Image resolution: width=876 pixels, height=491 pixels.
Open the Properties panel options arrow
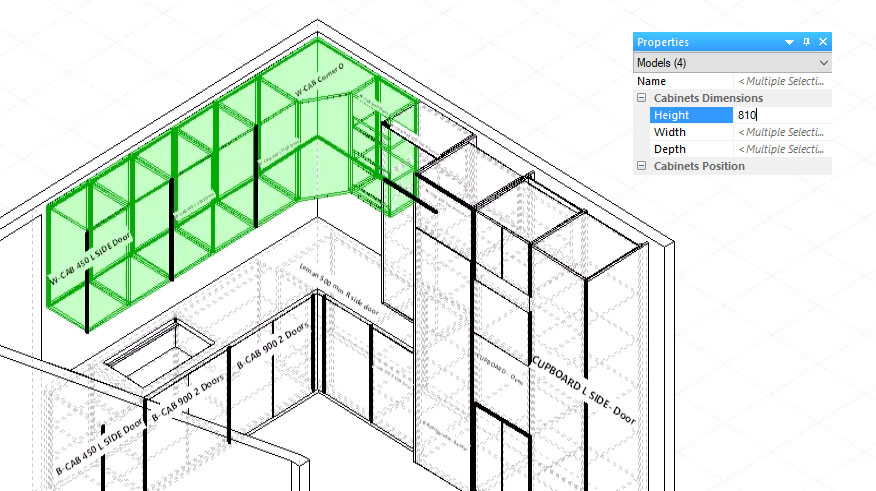[789, 42]
